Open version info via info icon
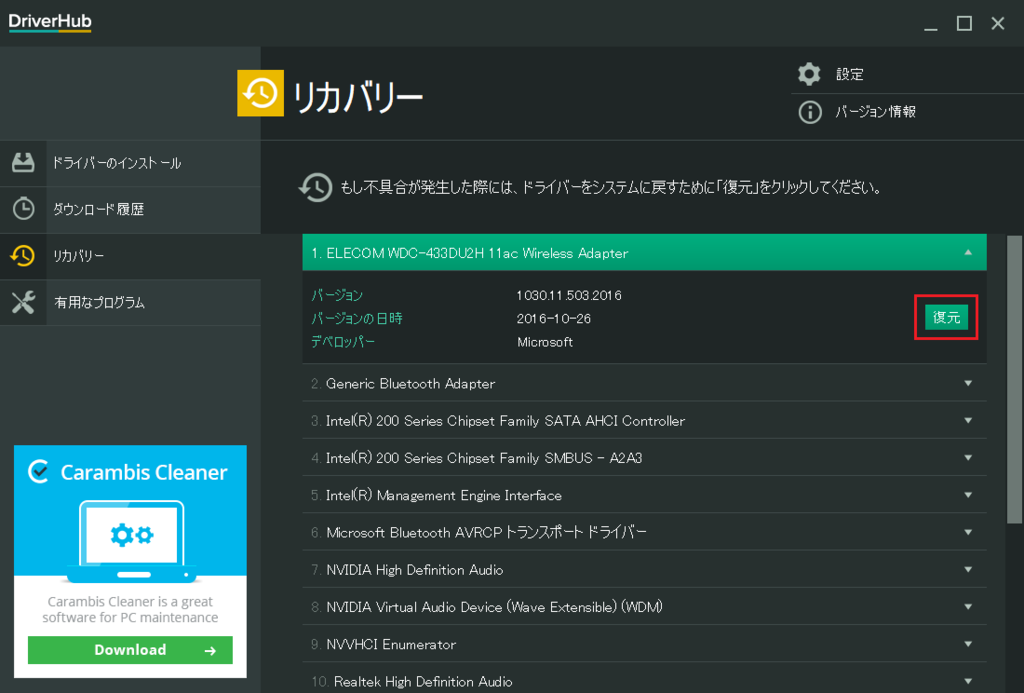 pyautogui.click(x=809, y=112)
